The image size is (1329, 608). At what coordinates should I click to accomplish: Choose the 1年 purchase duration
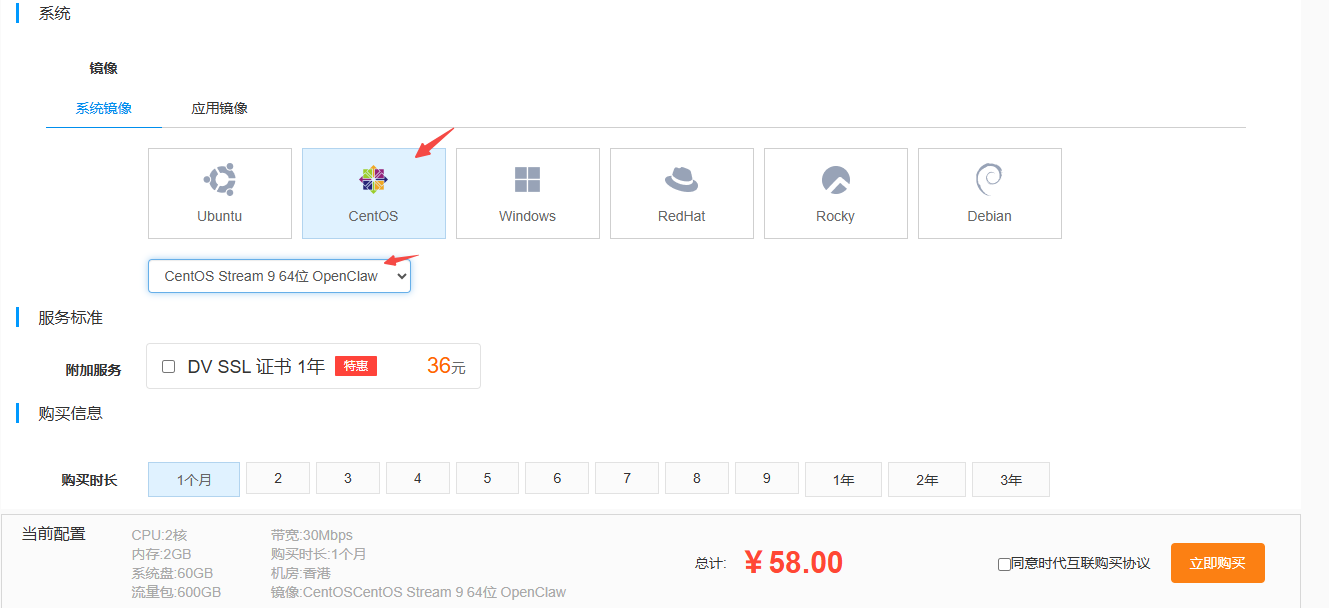[843, 479]
